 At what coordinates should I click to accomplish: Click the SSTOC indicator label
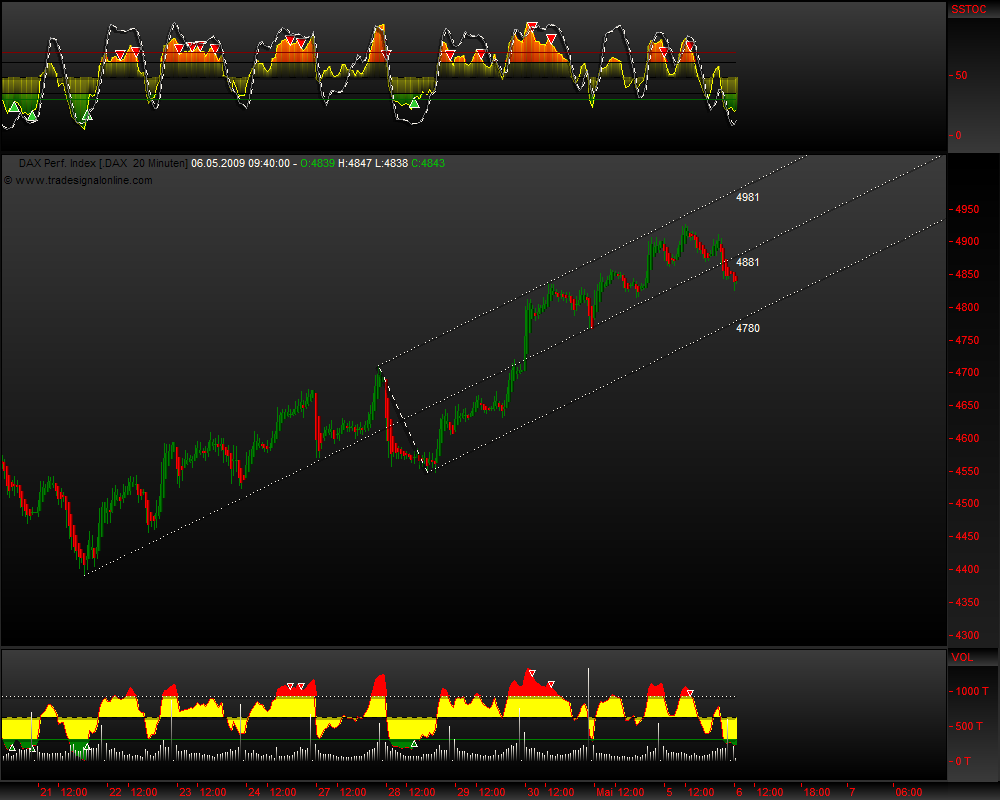pos(968,9)
